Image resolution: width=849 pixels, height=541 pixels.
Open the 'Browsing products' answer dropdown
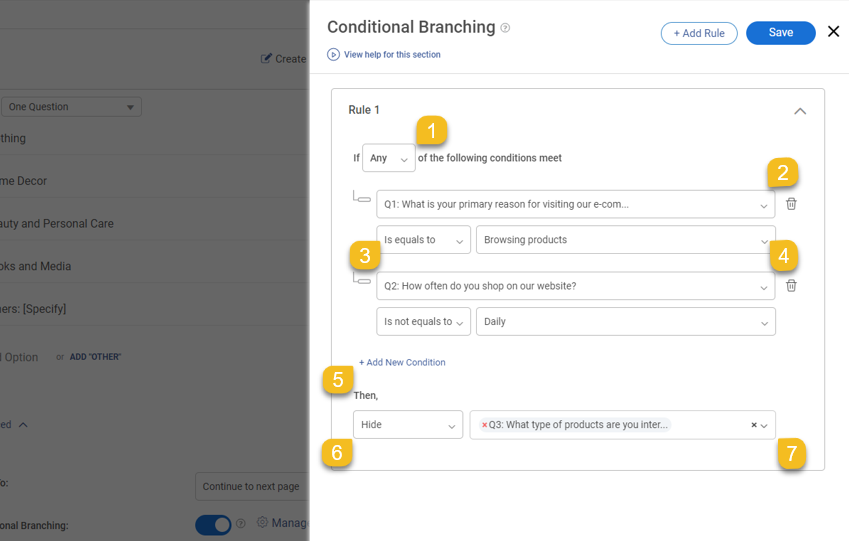(625, 240)
